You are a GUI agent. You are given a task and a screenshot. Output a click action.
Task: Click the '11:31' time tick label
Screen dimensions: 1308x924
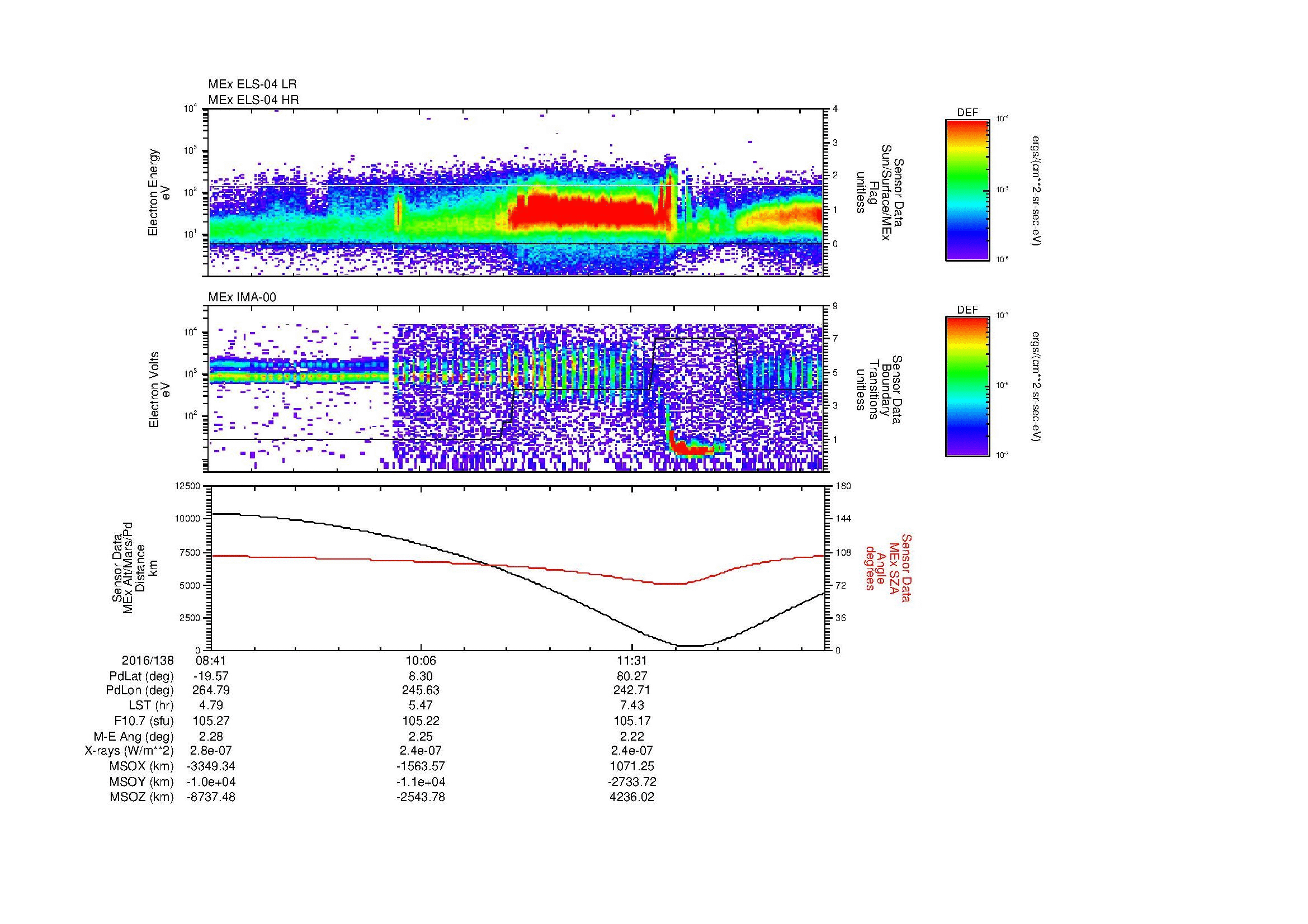pyautogui.click(x=632, y=660)
